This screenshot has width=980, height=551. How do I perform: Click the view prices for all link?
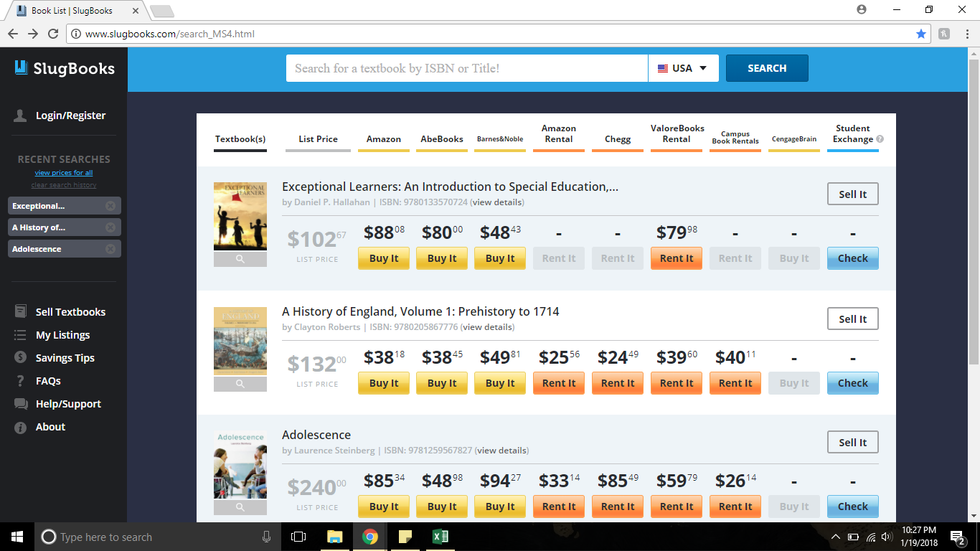coord(64,173)
